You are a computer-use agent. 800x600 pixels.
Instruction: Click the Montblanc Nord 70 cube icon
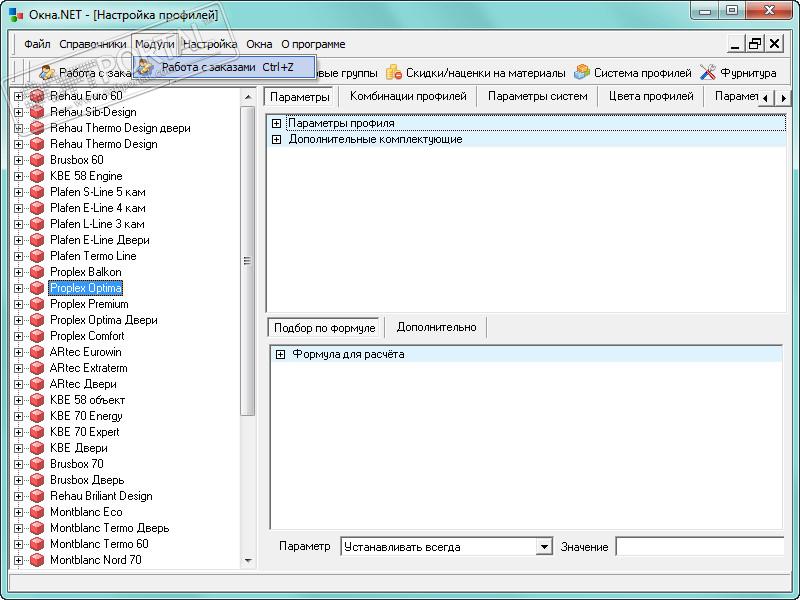37,560
